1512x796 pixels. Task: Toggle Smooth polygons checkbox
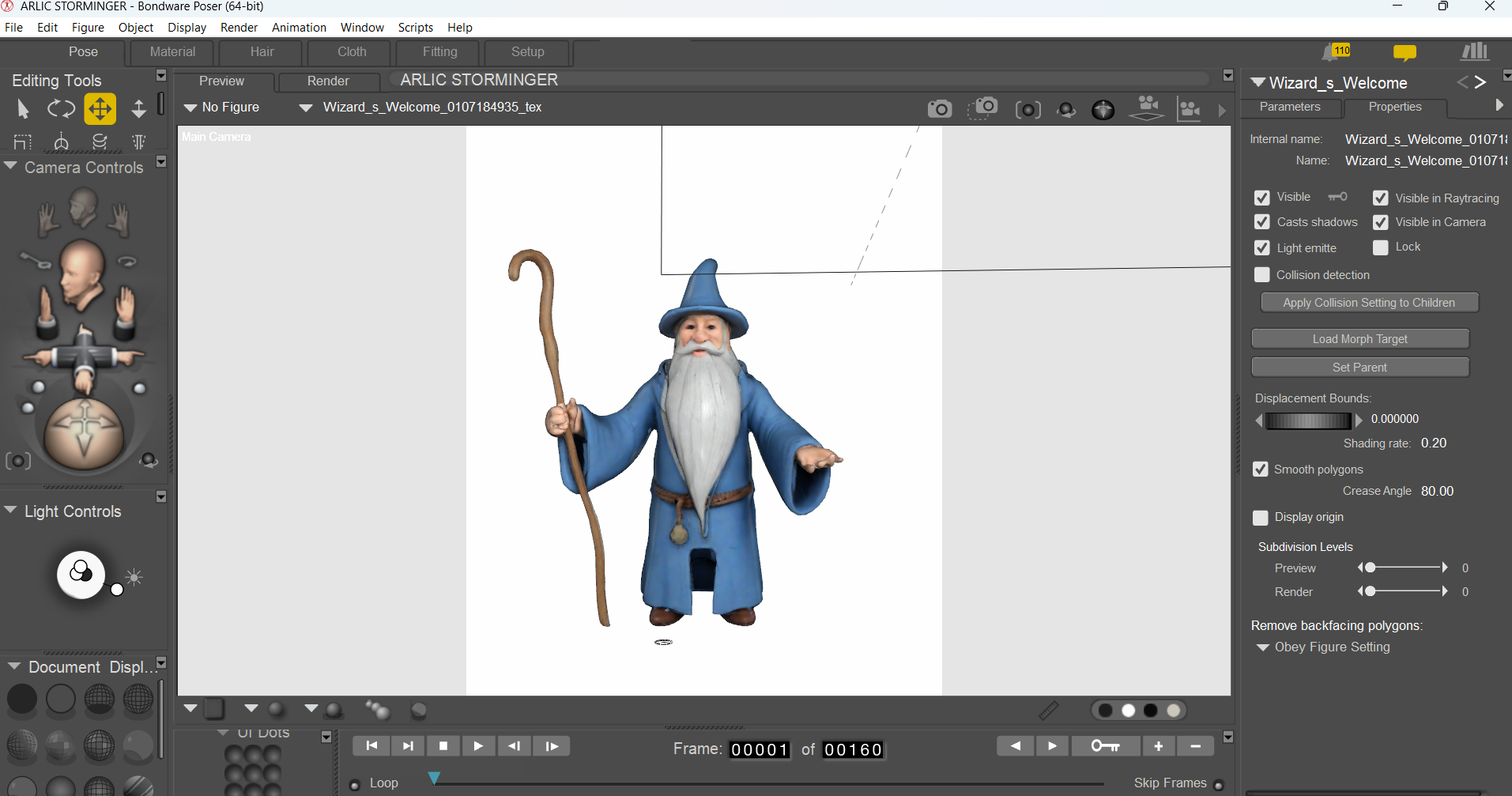1261,470
